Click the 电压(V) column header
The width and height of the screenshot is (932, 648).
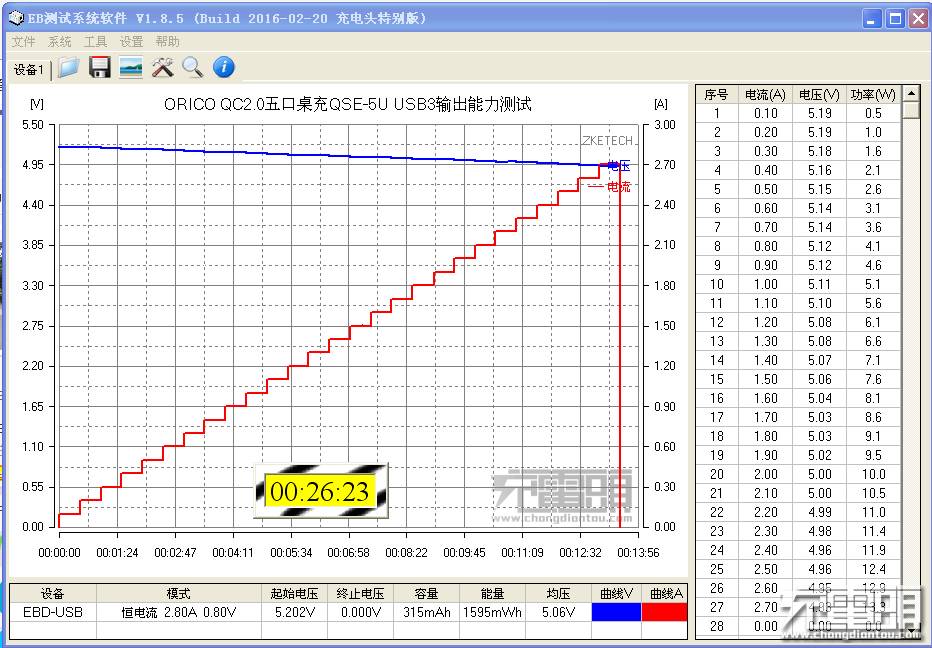click(x=819, y=95)
